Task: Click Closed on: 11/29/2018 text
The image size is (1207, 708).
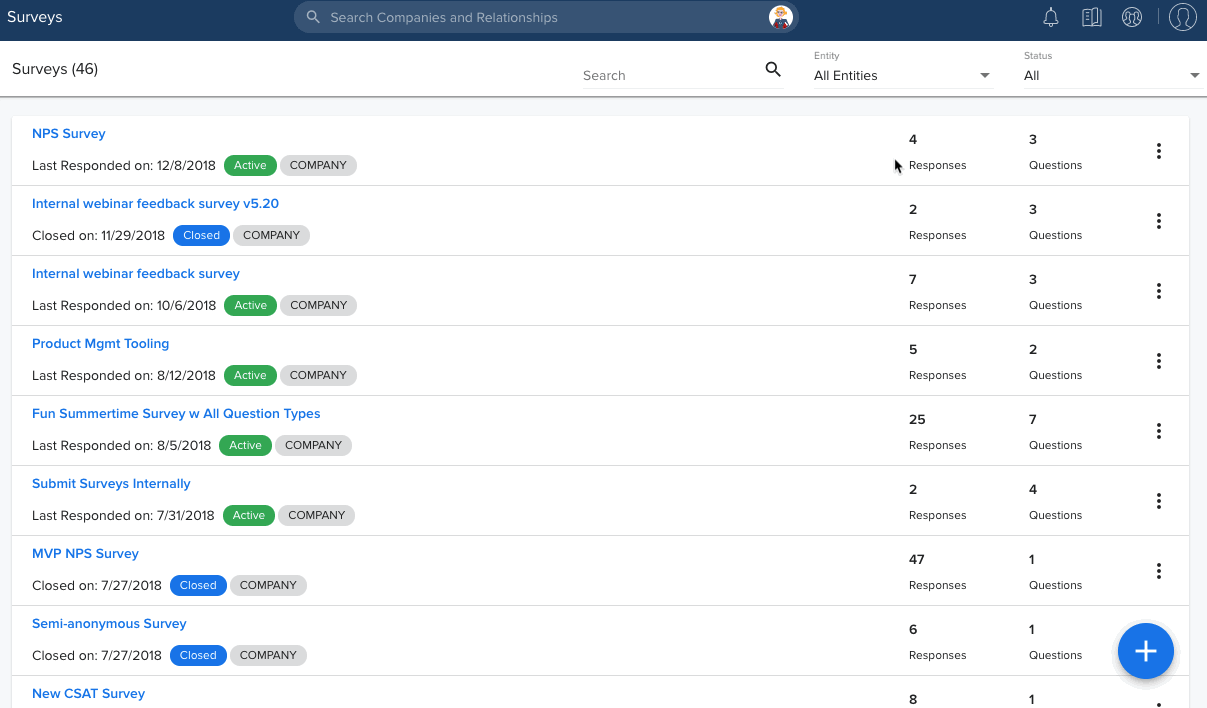Action: 98,235
